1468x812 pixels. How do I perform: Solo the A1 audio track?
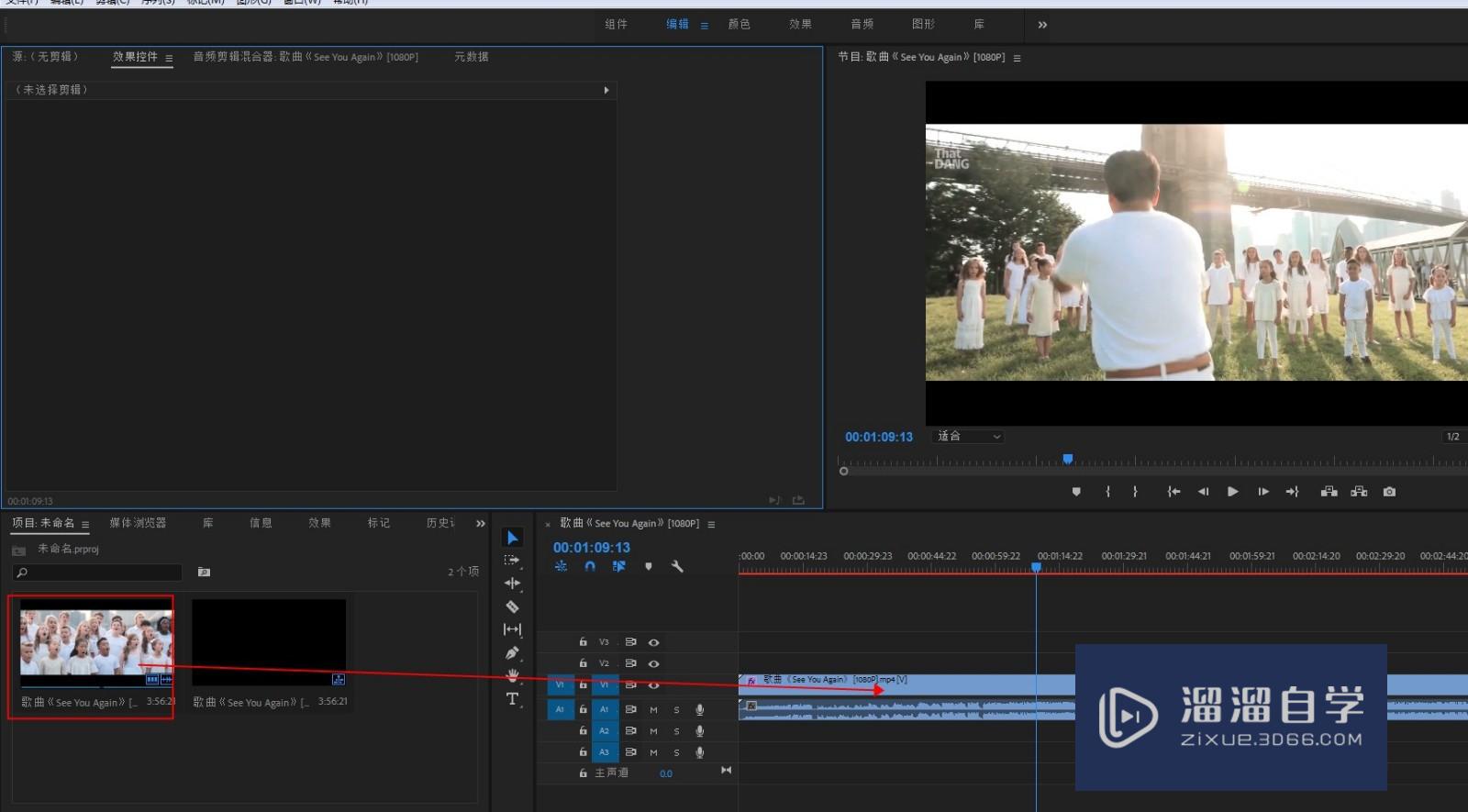(x=677, y=709)
